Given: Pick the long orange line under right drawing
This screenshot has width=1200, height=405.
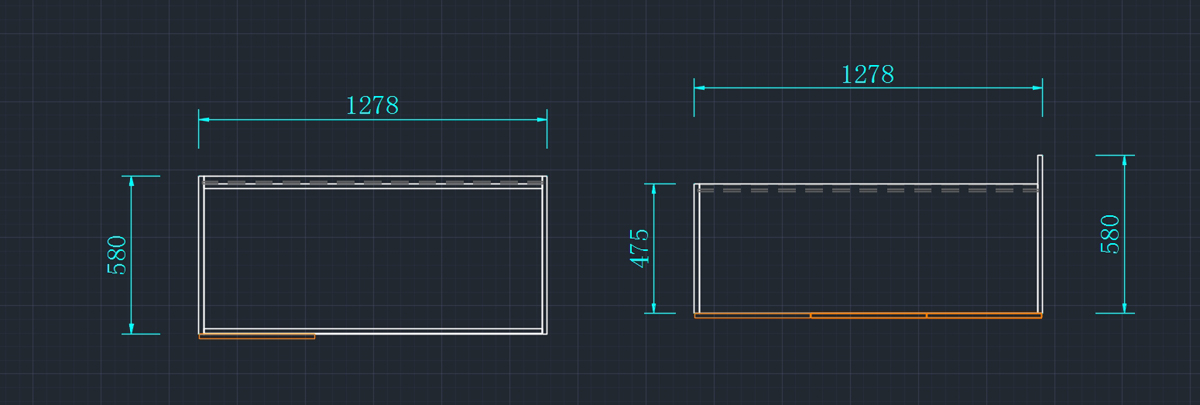Looking at the screenshot, I should (867, 316).
